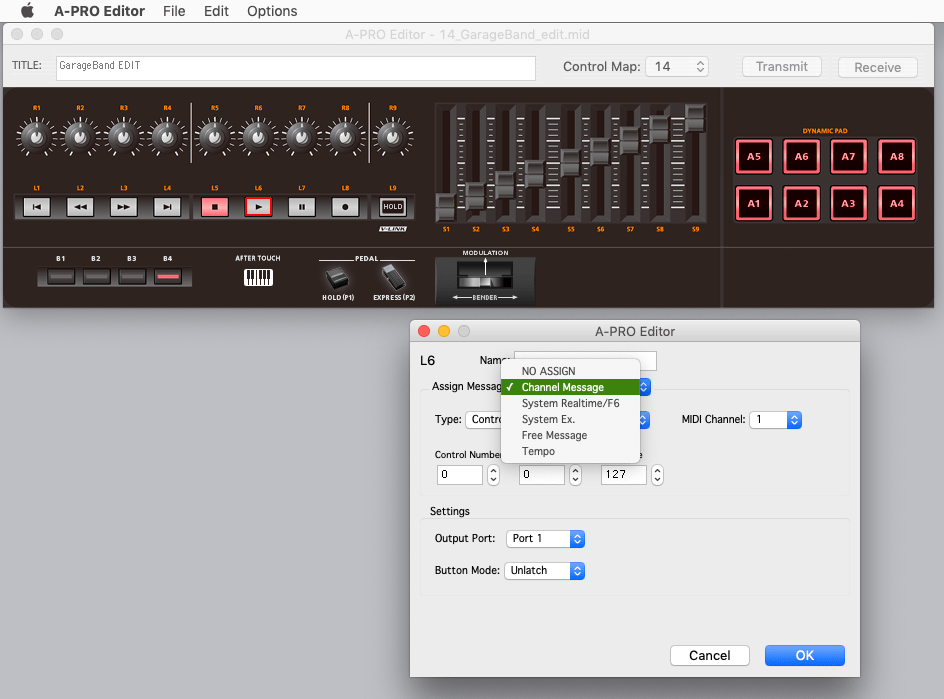The width and height of the screenshot is (944, 699).
Task: Select Tempo in the Assign Message list
Action: point(537,451)
